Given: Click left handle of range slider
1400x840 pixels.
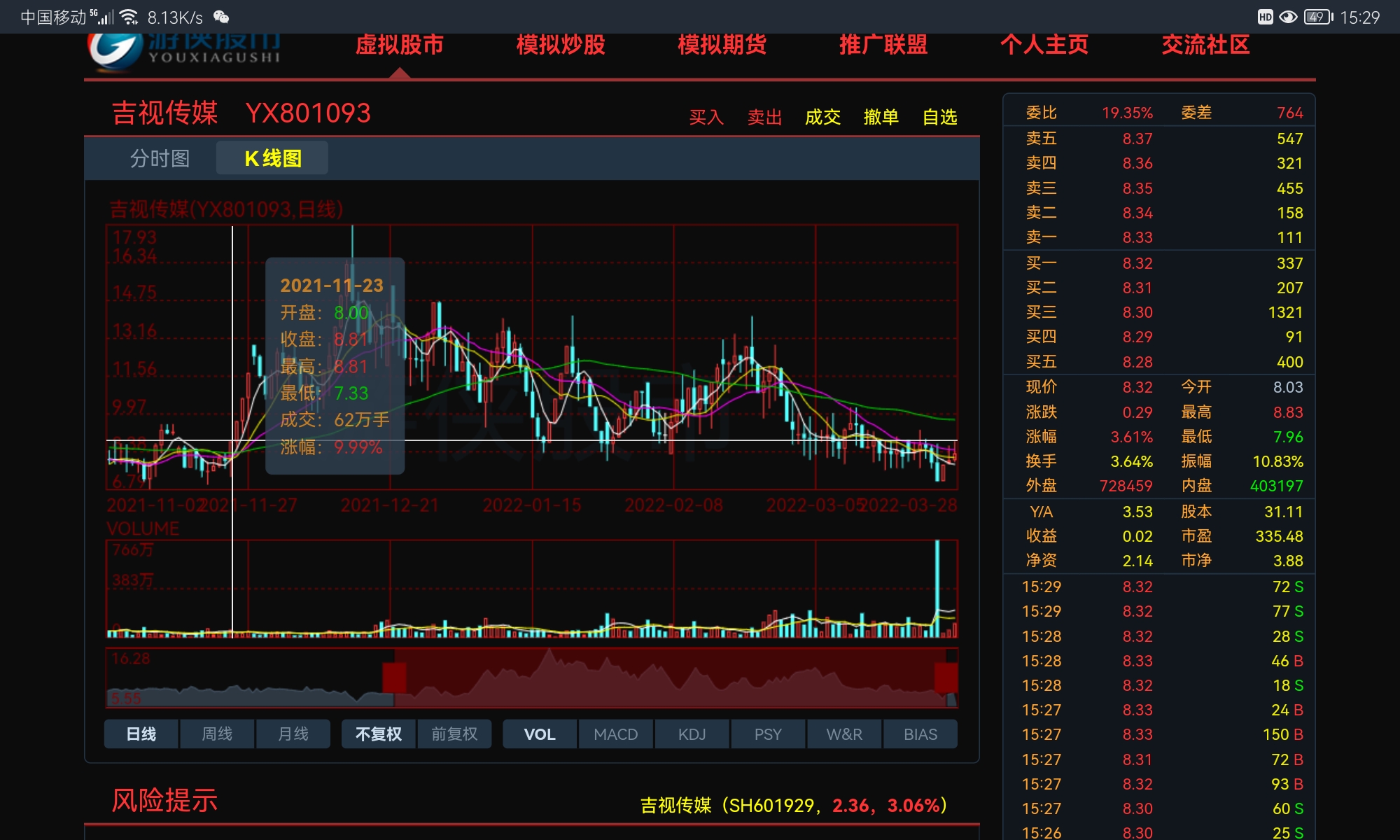Looking at the screenshot, I should tap(394, 678).
